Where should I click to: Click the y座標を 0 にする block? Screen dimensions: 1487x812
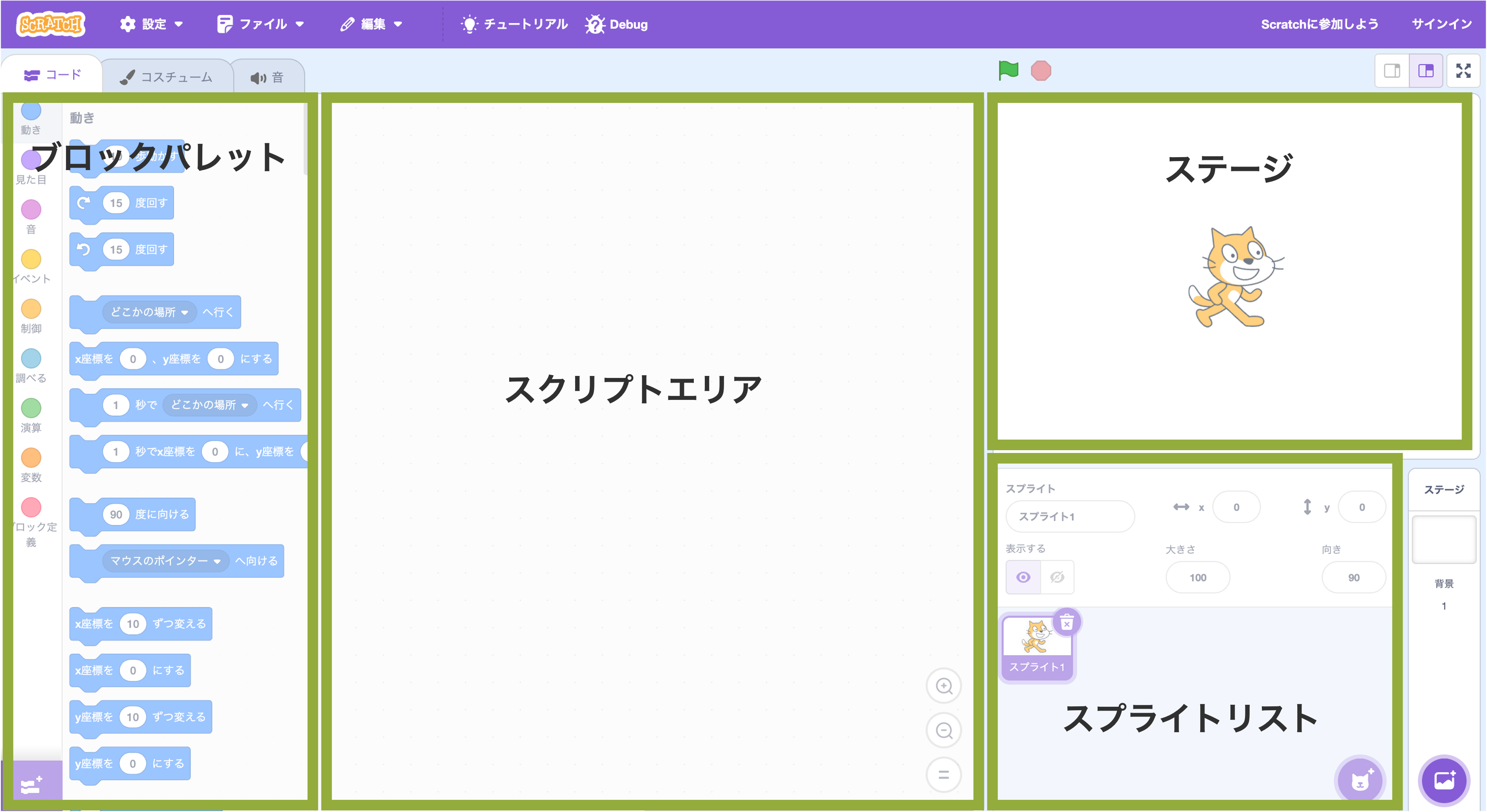[x=130, y=764]
